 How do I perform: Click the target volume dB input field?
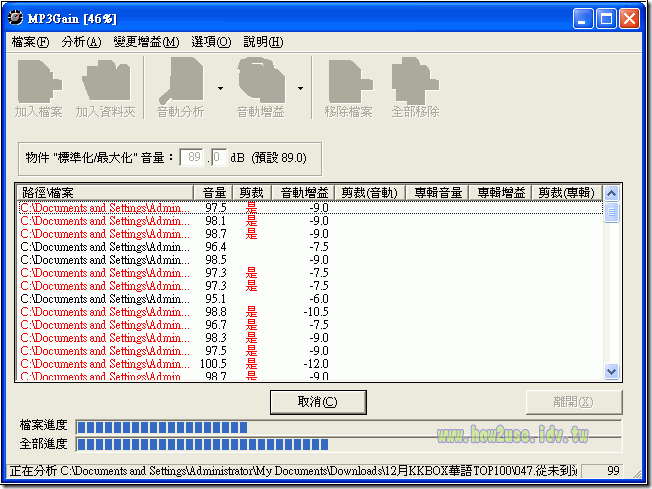coord(192,157)
